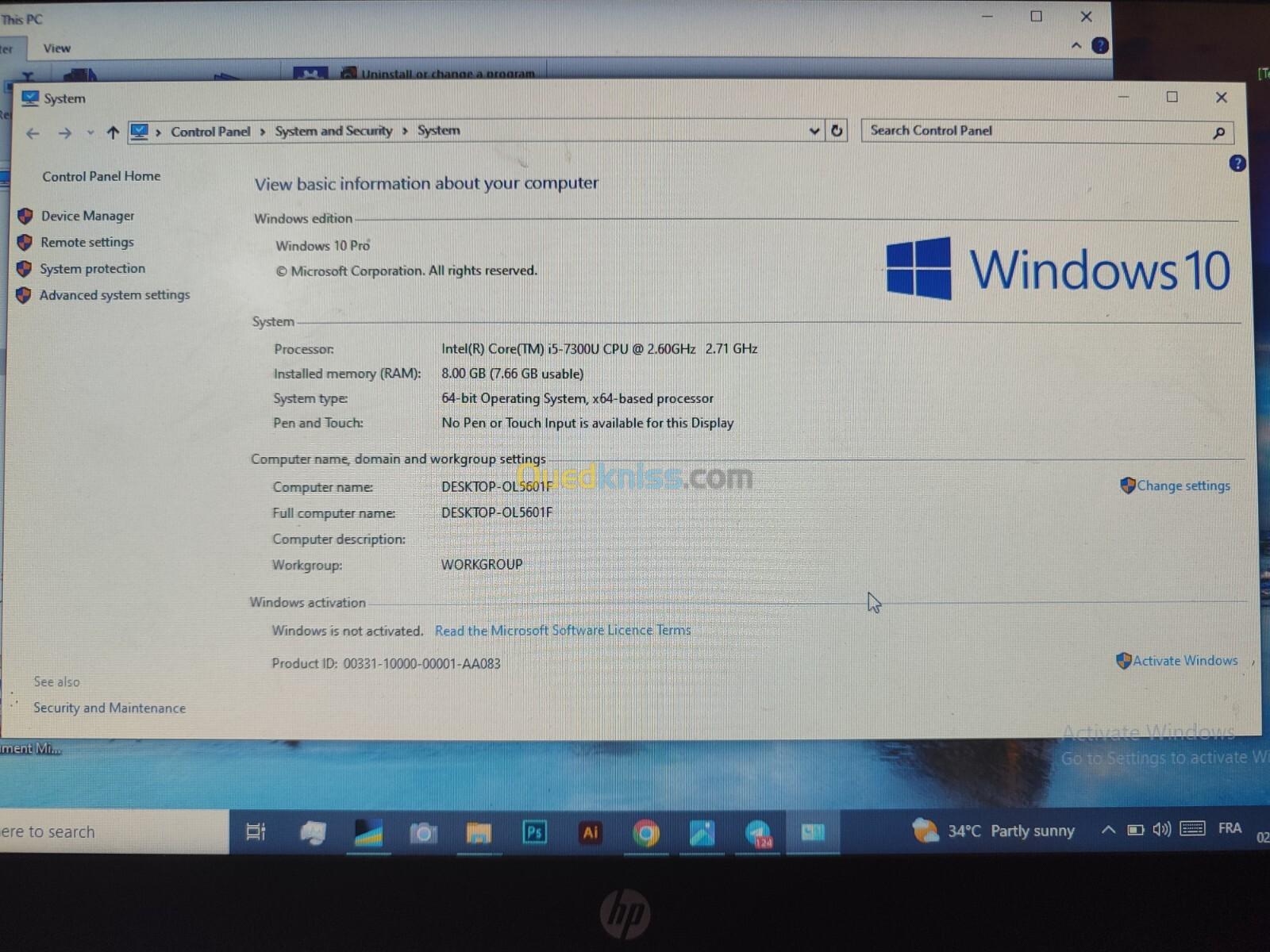1270x952 pixels.
Task: Maximize the System window
Action: (x=1172, y=97)
